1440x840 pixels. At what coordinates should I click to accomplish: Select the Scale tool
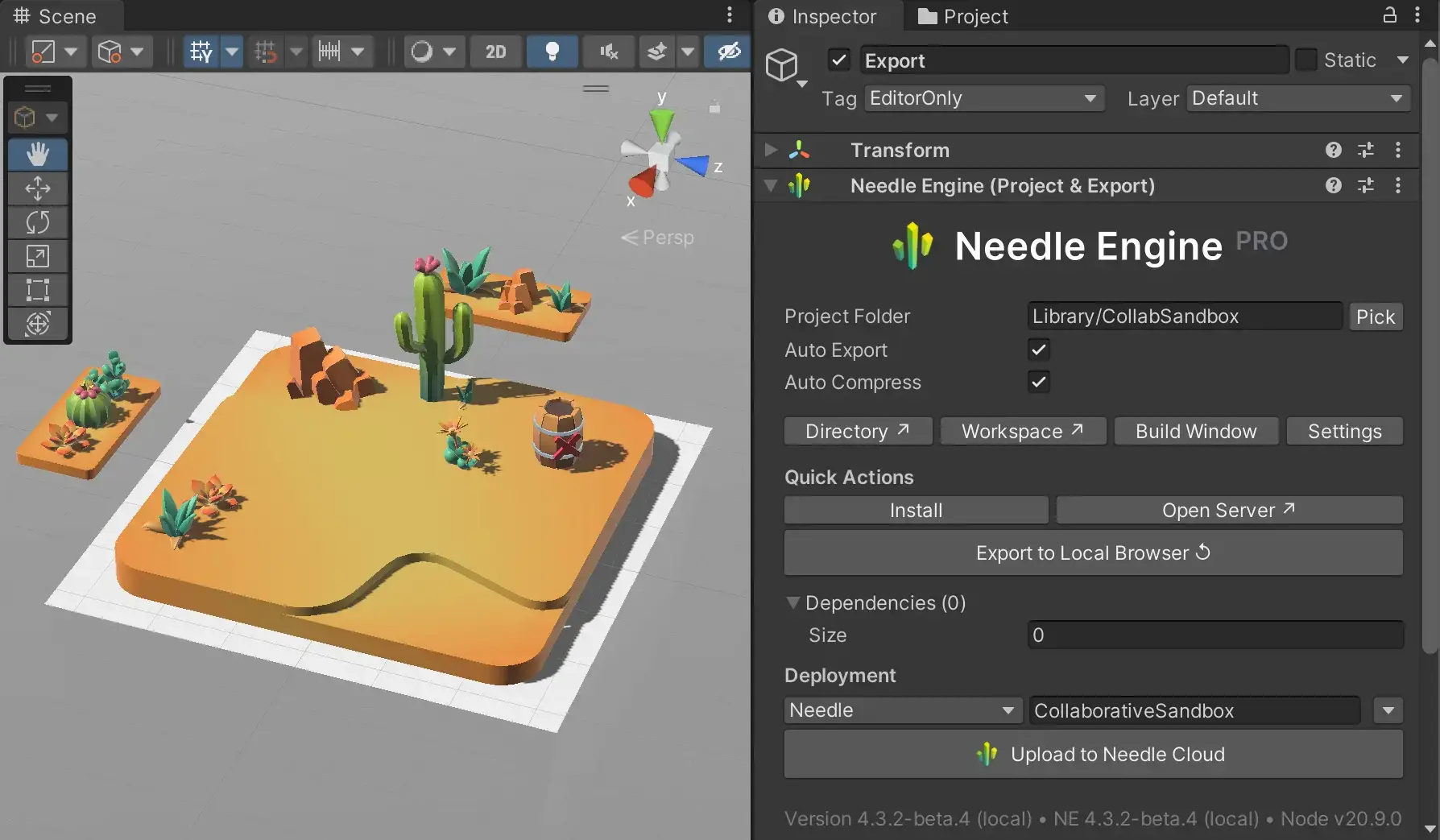click(x=38, y=256)
